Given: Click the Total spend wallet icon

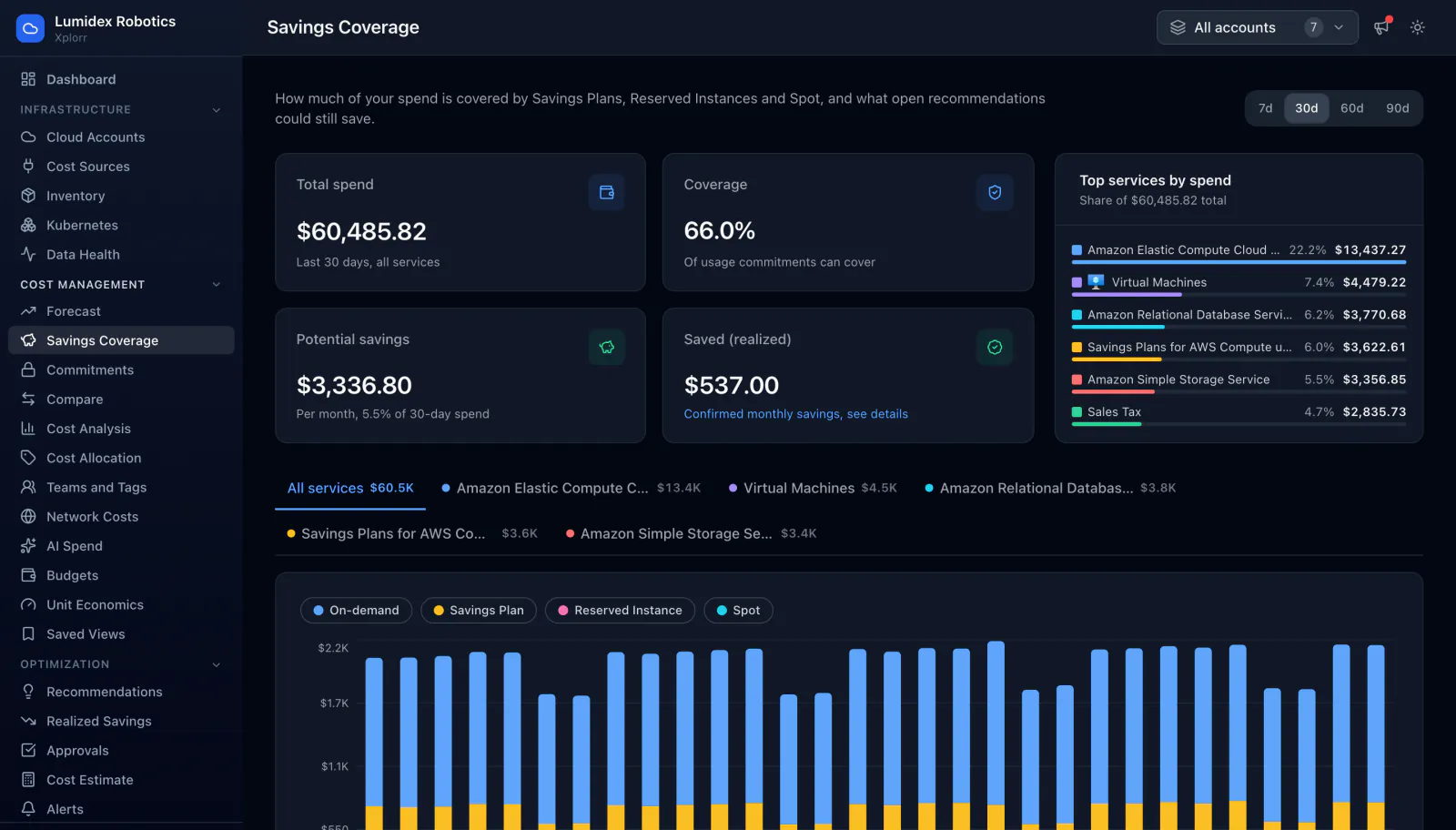Looking at the screenshot, I should pos(607,192).
